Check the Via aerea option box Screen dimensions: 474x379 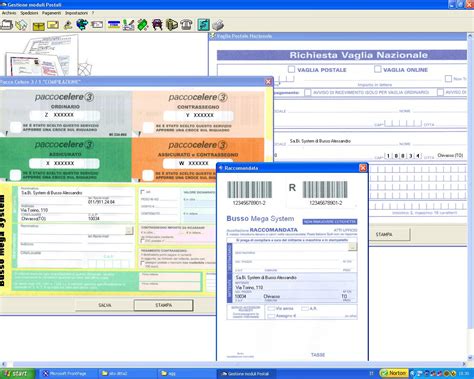tap(271, 309)
